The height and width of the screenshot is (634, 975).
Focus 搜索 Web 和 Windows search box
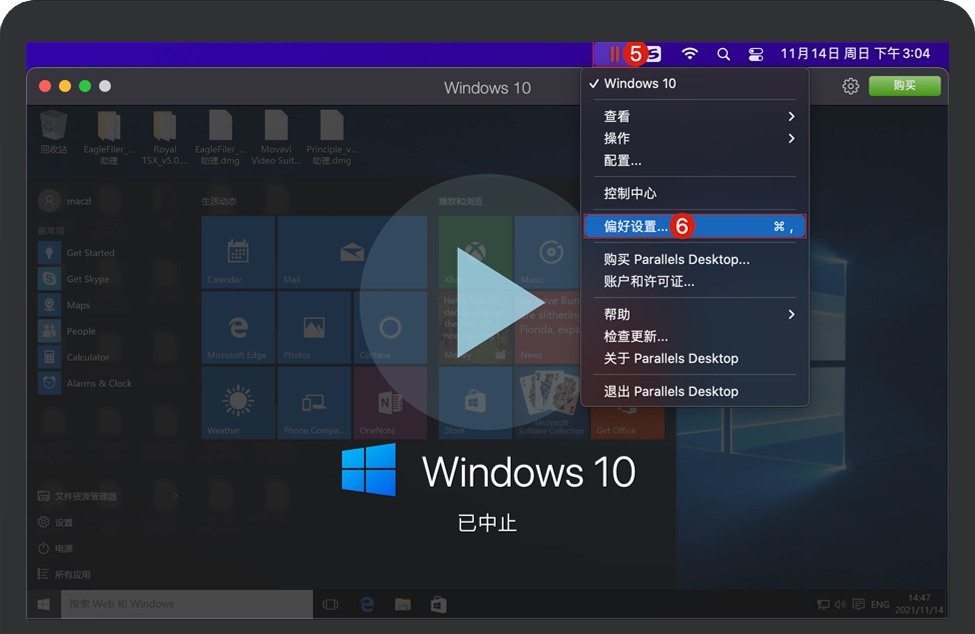coord(187,604)
